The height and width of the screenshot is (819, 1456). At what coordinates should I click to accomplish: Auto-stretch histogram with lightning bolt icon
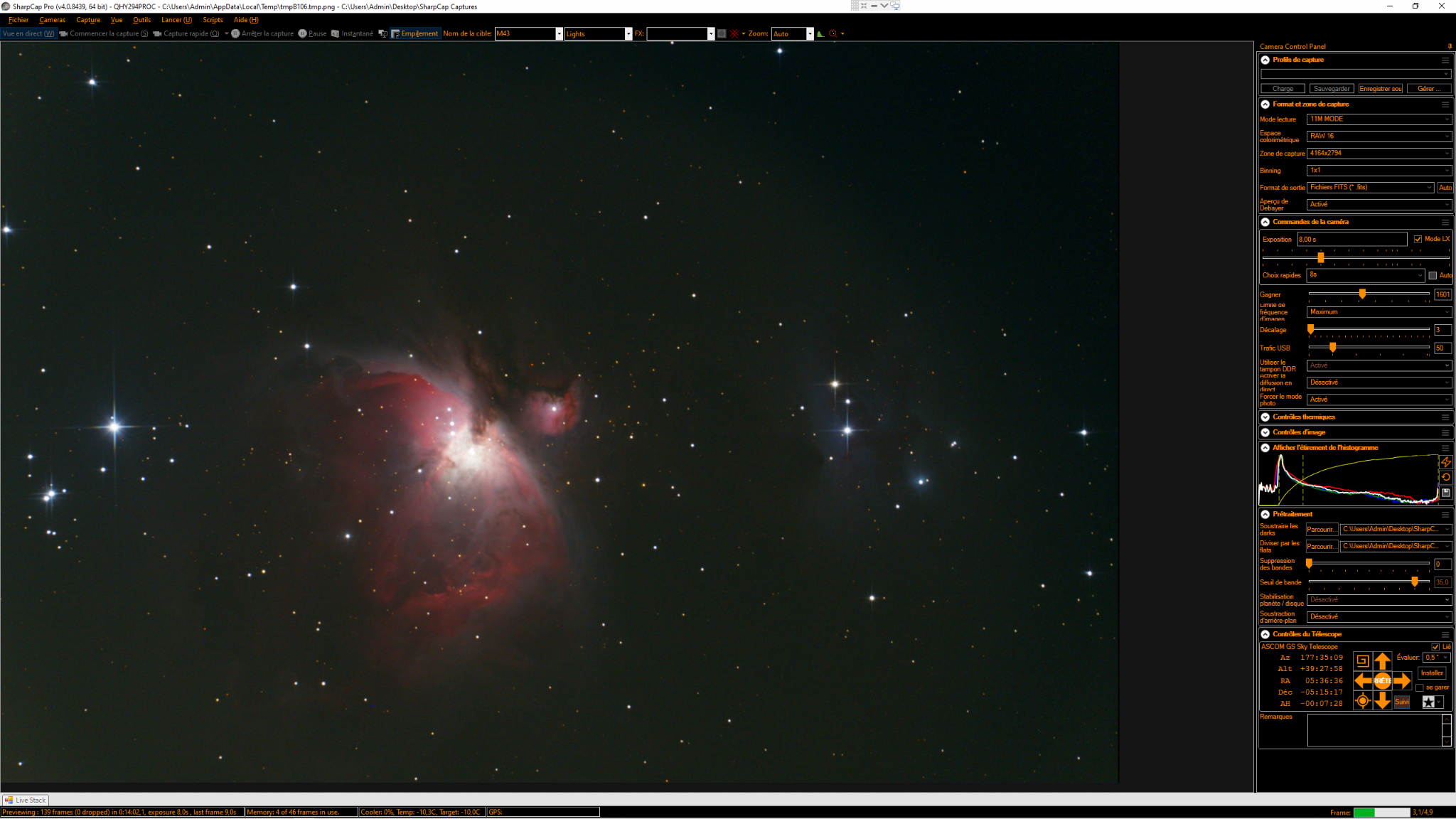tap(1445, 462)
